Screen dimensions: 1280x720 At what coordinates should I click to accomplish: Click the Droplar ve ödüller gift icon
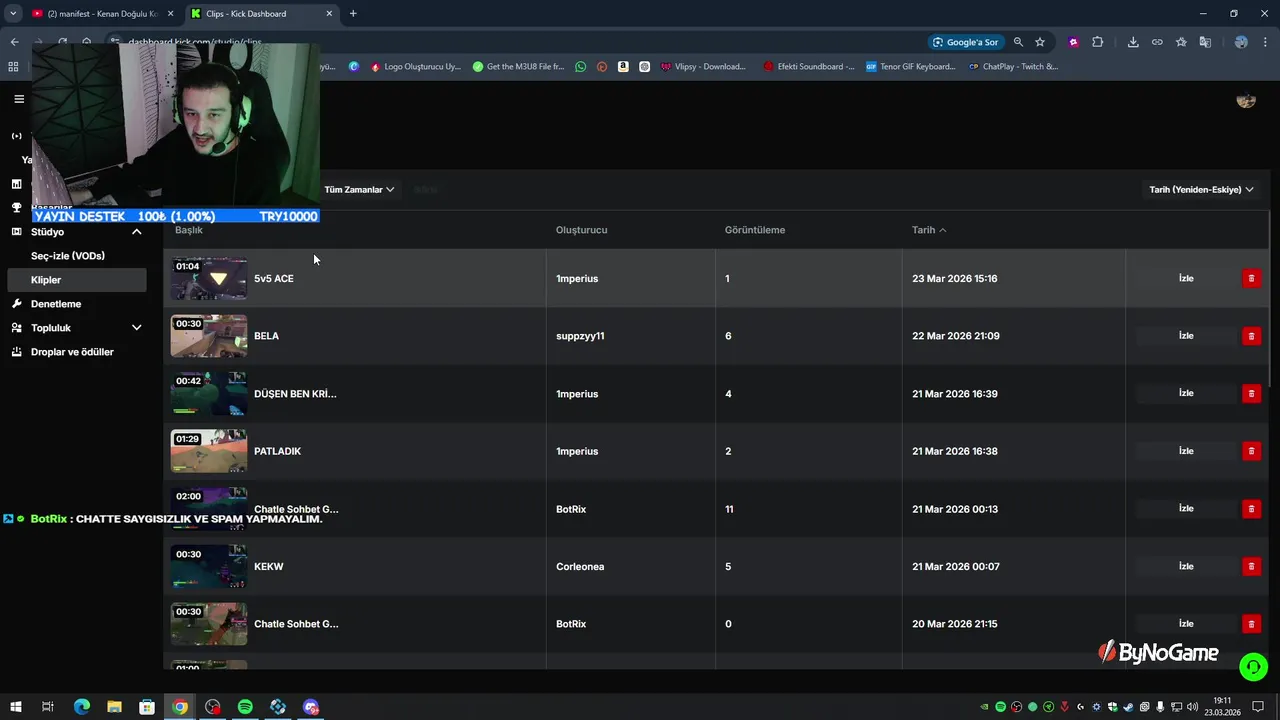16,352
